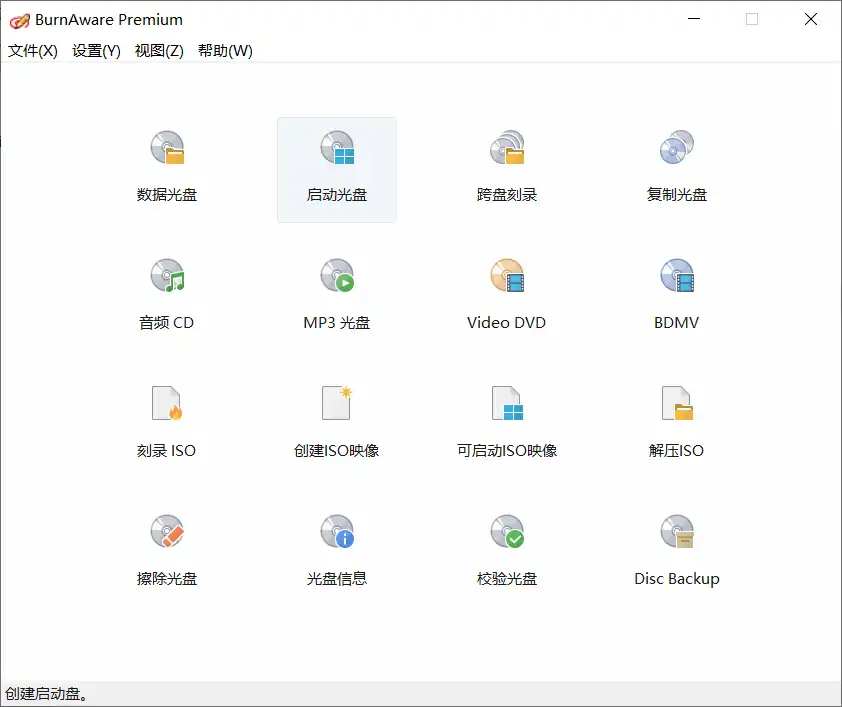Start the 音频 CD audio tool
This screenshot has height=707, width=842.
tap(167, 298)
